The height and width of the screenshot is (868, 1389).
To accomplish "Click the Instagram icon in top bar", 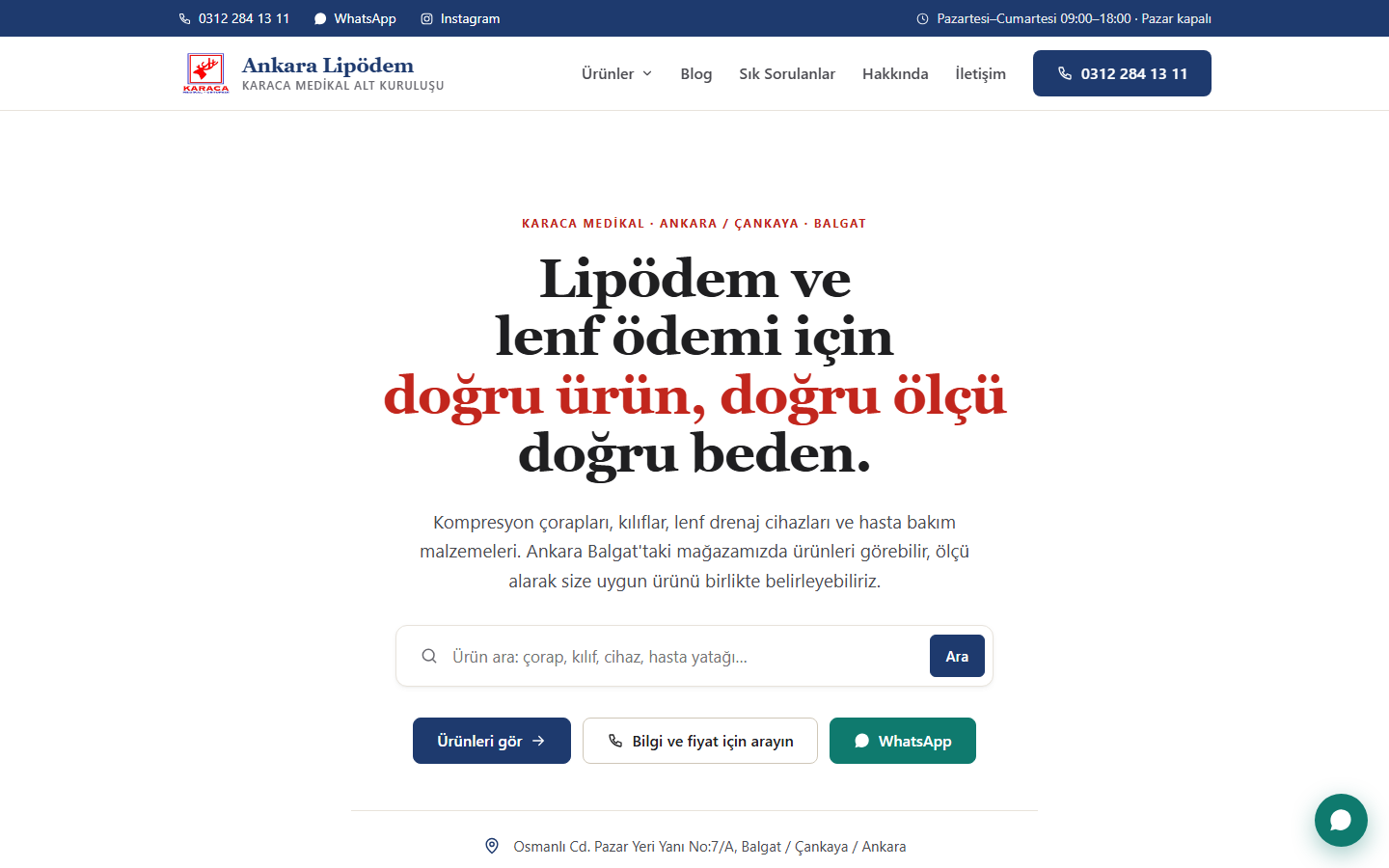I will pos(427,18).
